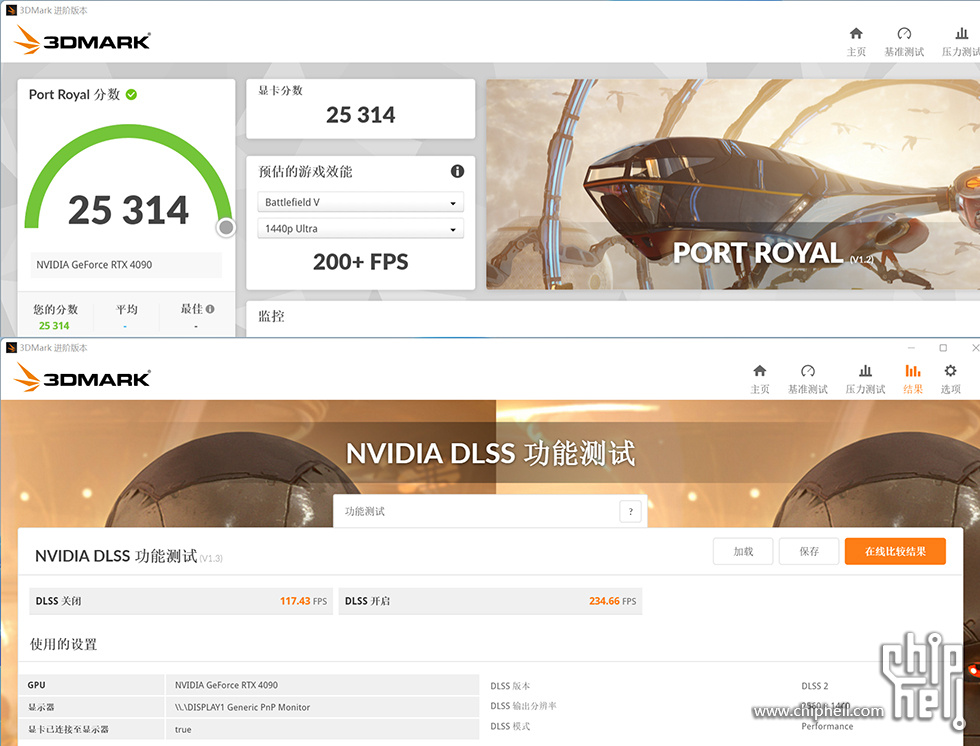This screenshot has height=746, width=980.
Task: Click the 保存 save button
Action: pyautogui.click(x=809, y=551)
